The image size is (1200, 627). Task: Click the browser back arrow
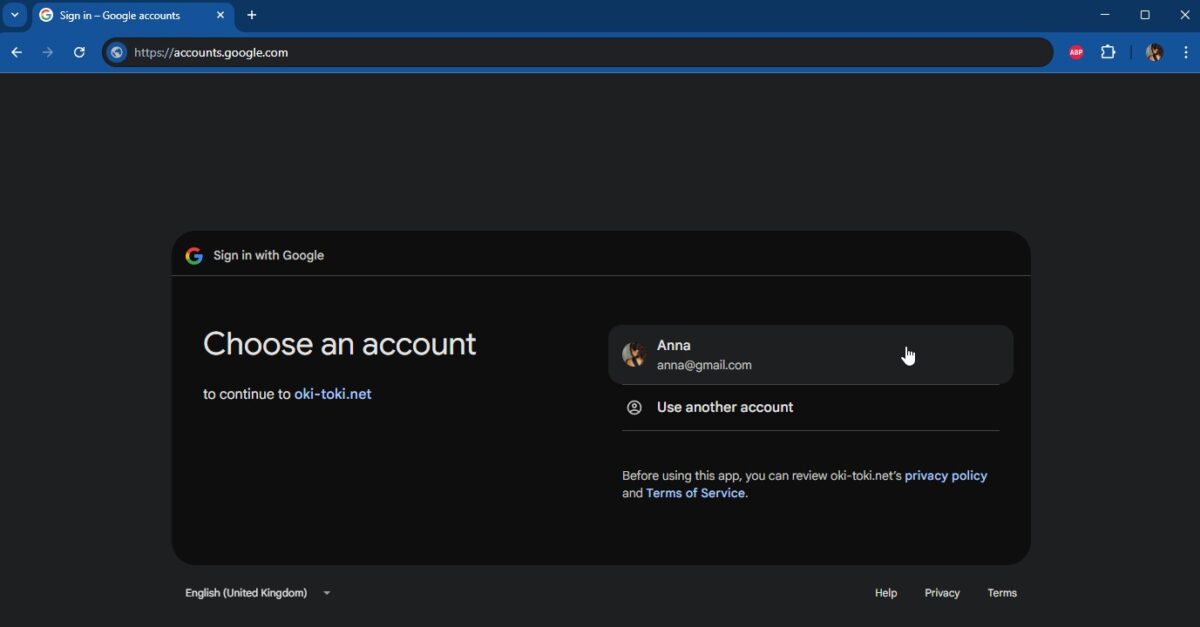click(x=16, y=52)
